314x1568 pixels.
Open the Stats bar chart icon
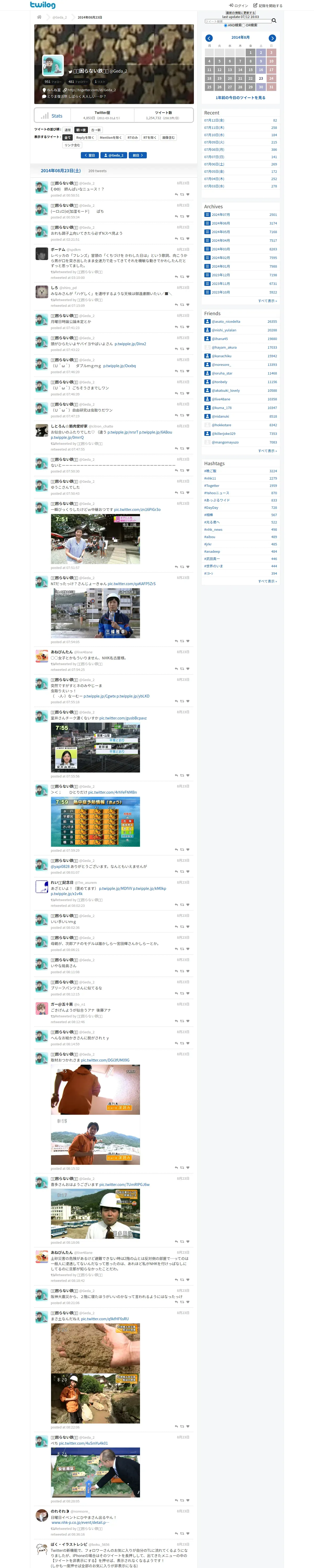pyautogui.click(x=44, y=116)
